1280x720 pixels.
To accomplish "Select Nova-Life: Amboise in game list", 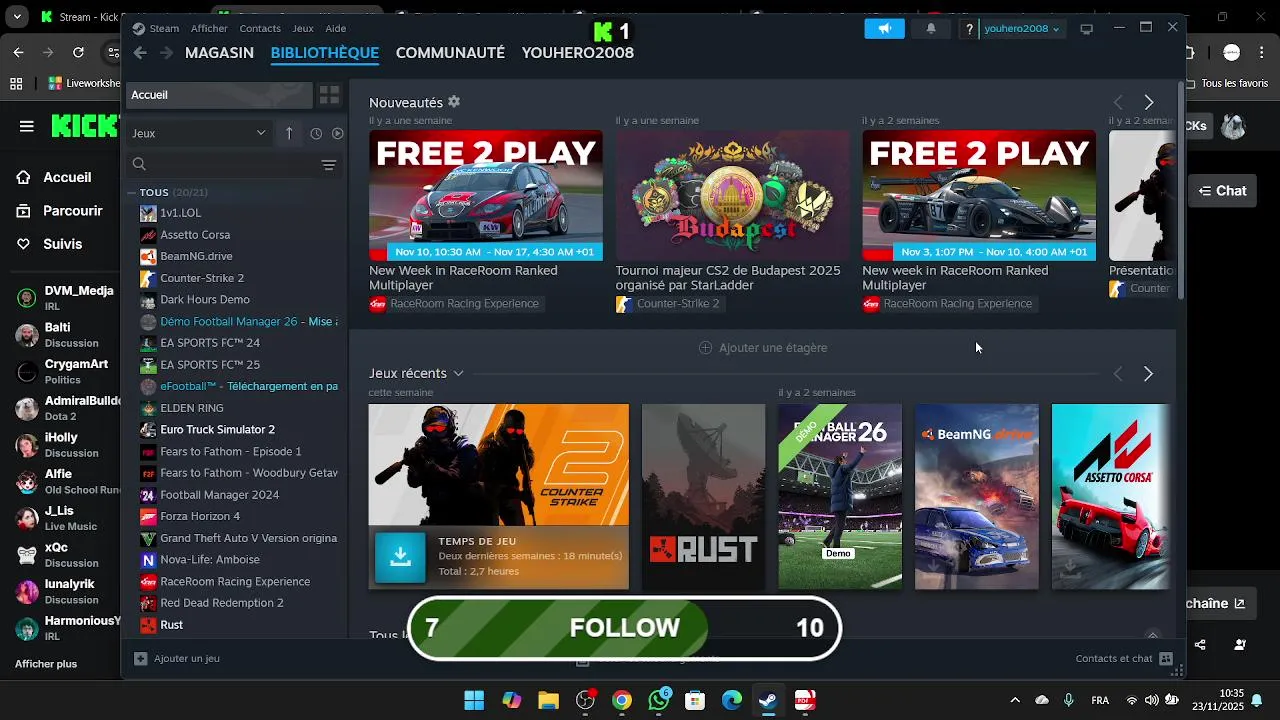I will coord(210,560).
